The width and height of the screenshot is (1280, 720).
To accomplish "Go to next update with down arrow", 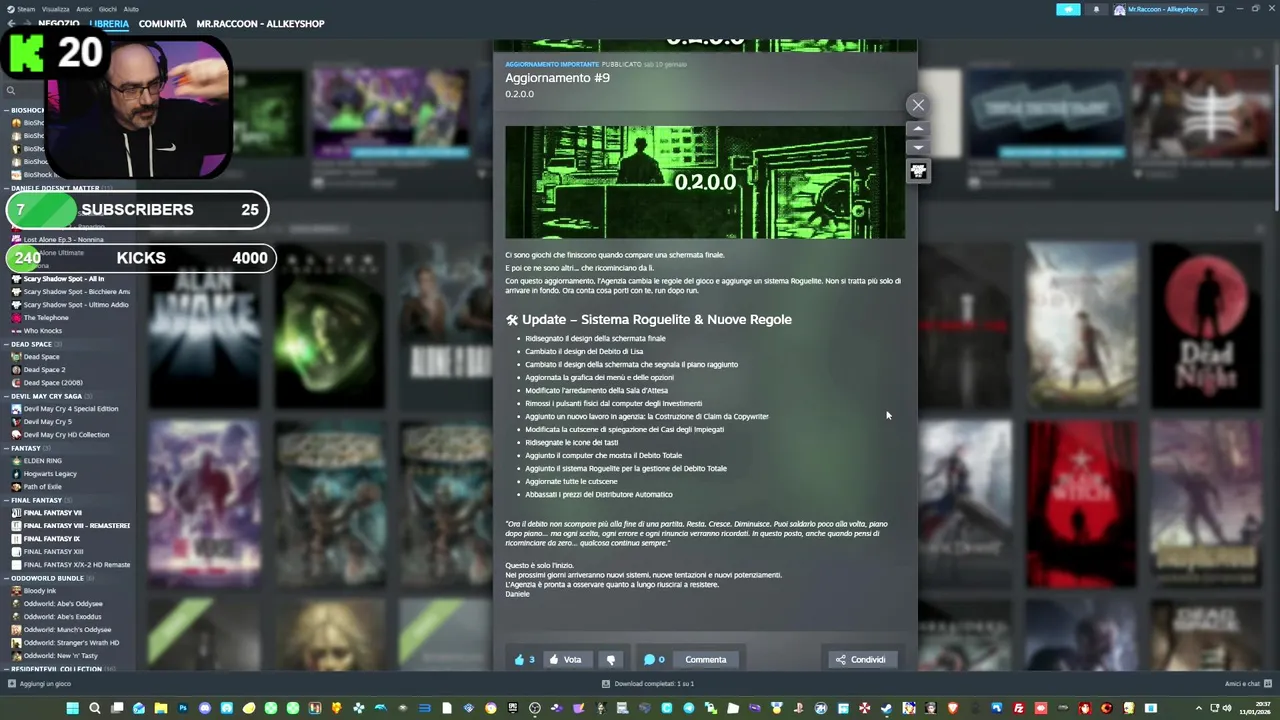I will tap(918, 148).
